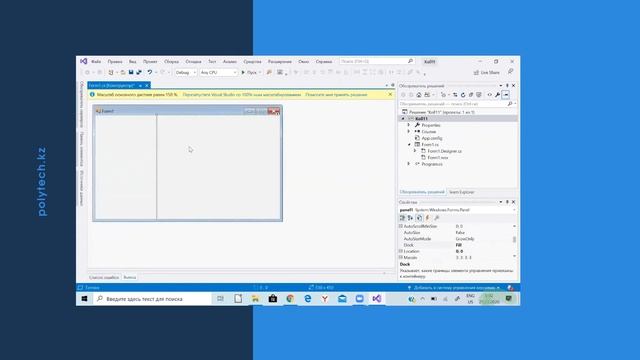Click the wrench Properties icon in Solution Explorer toolbar

pos(497,95)
